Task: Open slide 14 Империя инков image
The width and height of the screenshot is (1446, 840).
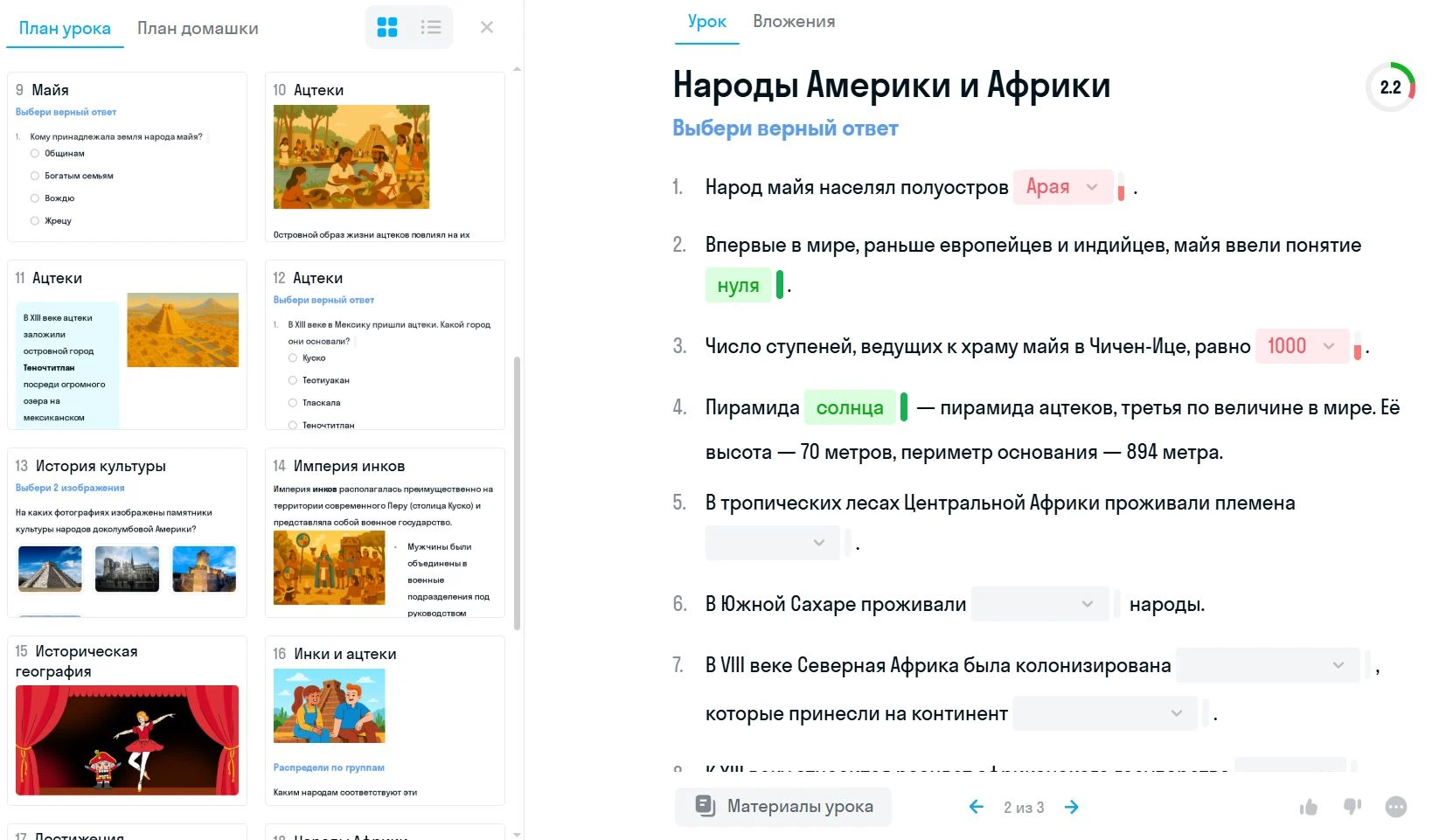Action: pos(329,567)
